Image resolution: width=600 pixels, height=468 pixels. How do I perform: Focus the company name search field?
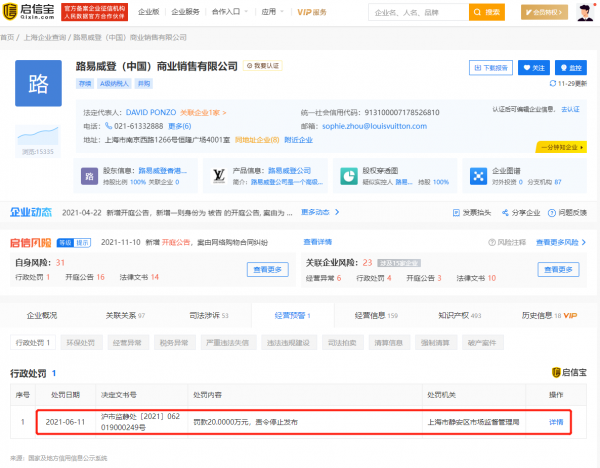pos(419,12)
